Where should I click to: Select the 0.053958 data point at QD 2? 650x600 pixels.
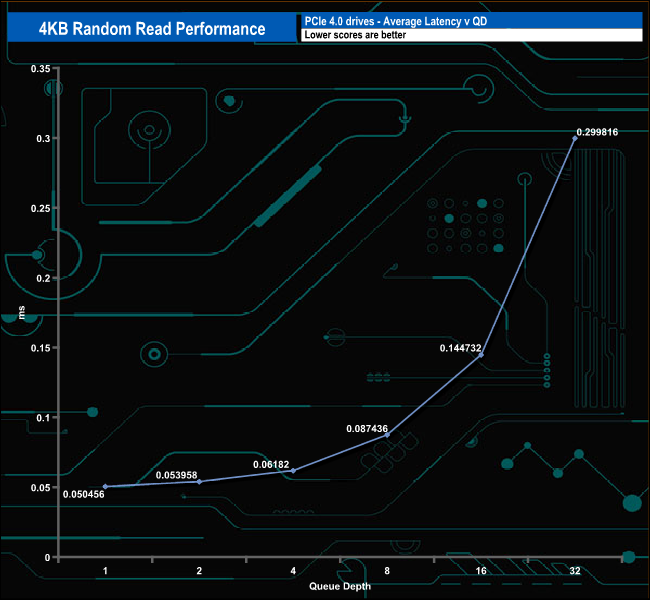pos(199,481)
